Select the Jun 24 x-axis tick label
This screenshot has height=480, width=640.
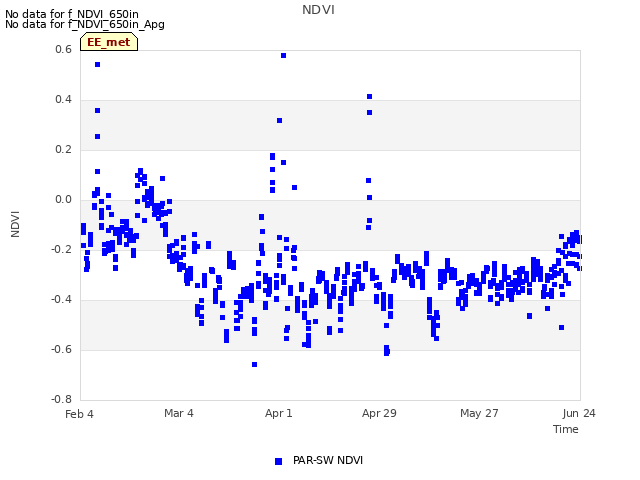(x=579, y=413)
